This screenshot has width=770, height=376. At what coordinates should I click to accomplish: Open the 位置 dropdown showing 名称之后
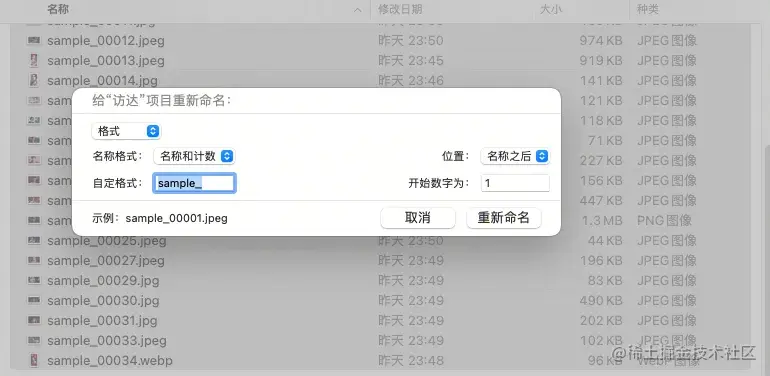[x=515, y=156]
